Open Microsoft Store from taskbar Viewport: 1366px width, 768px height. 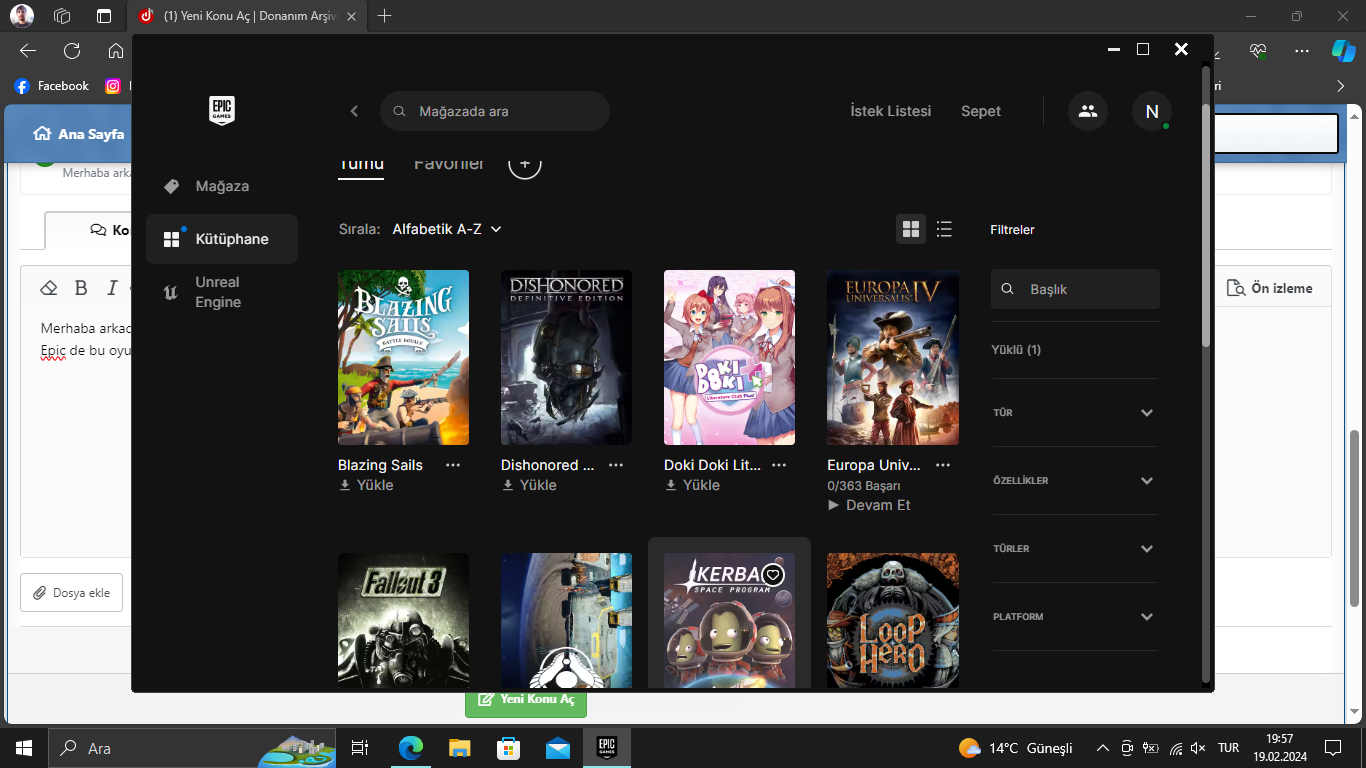tap(508, 748)
